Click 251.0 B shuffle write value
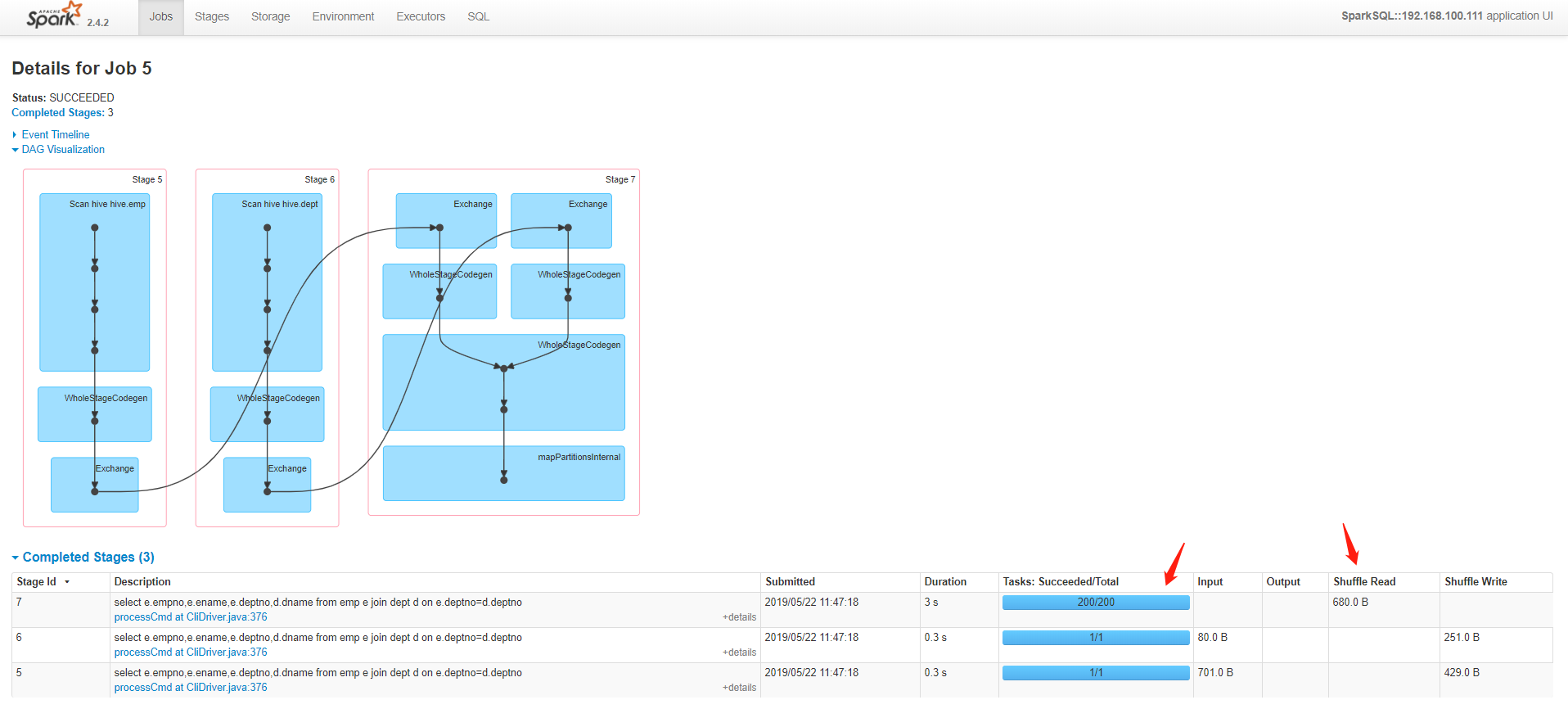Viewport: 1568px width, 718px height. [1462, 638]
